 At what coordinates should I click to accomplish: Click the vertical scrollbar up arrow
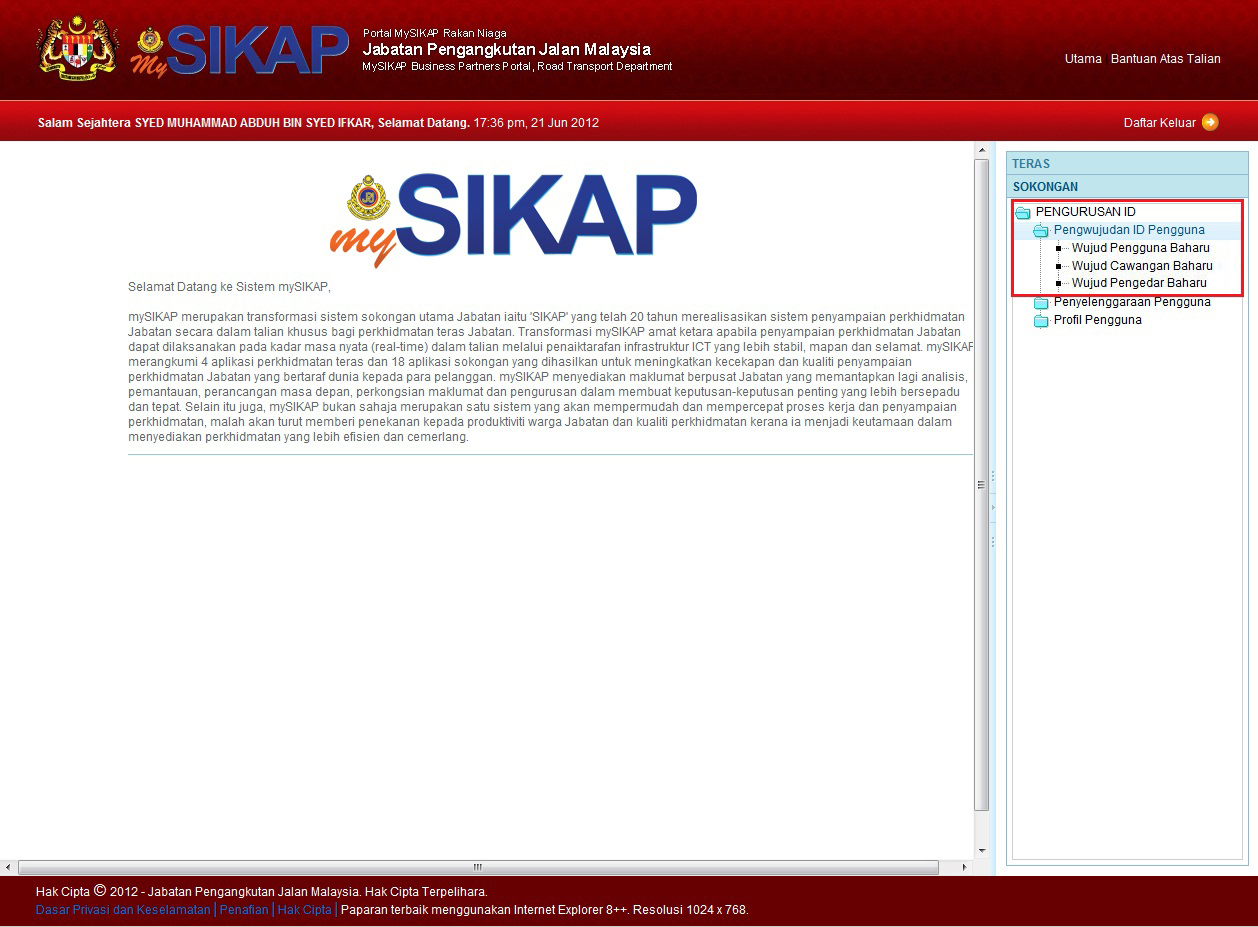[982, 150]
